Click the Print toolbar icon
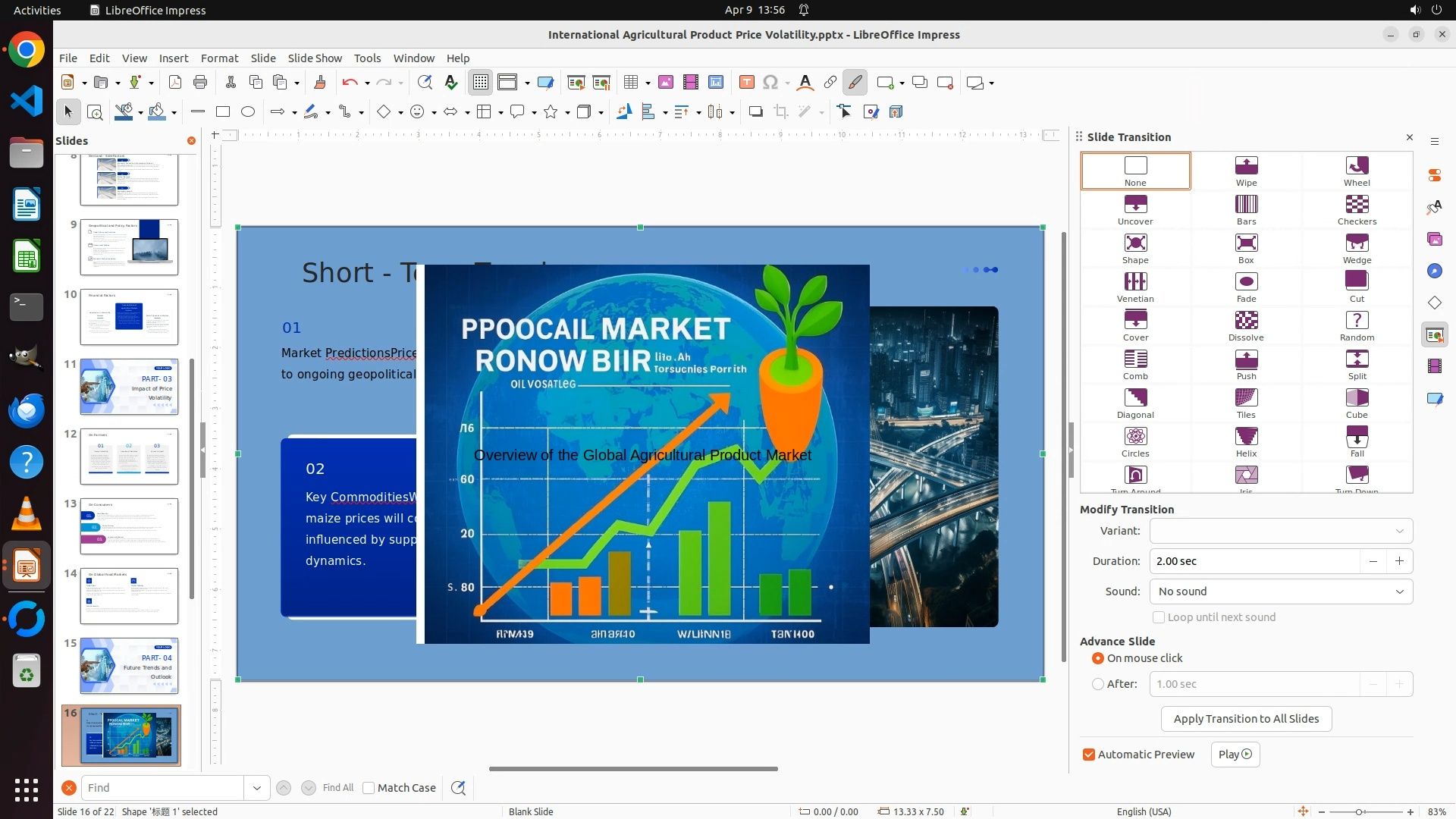This screenshot has width=1456, height=819. point(200,83)
